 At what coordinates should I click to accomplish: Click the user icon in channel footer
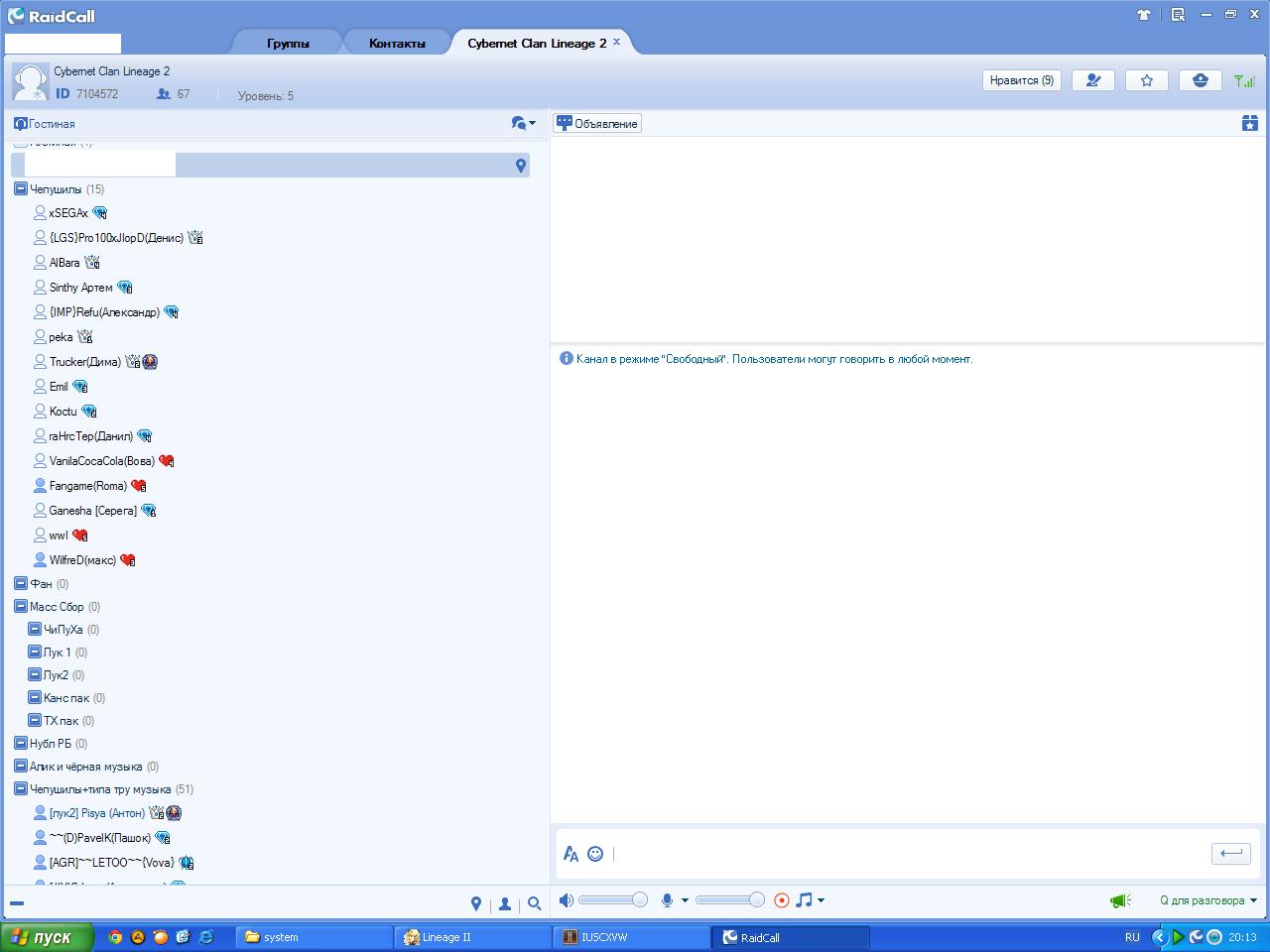click(x=505, y=903)
